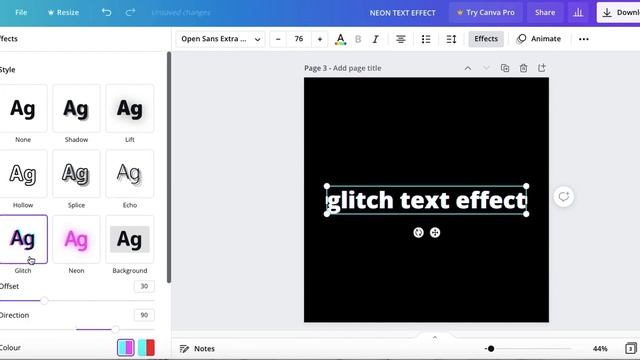640x360 pixels.
Task: Edit the Direction value field showing 90
Action: point(144,315)
